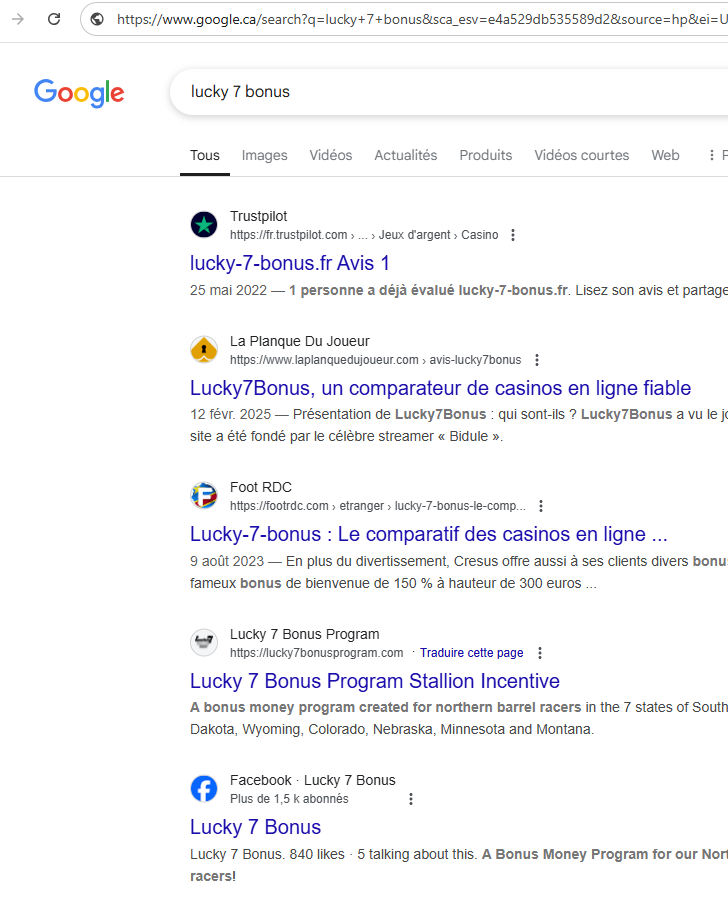The image size is (728, 903).
Task: Switch to the Vidéos tab
Action: point(331,155)
